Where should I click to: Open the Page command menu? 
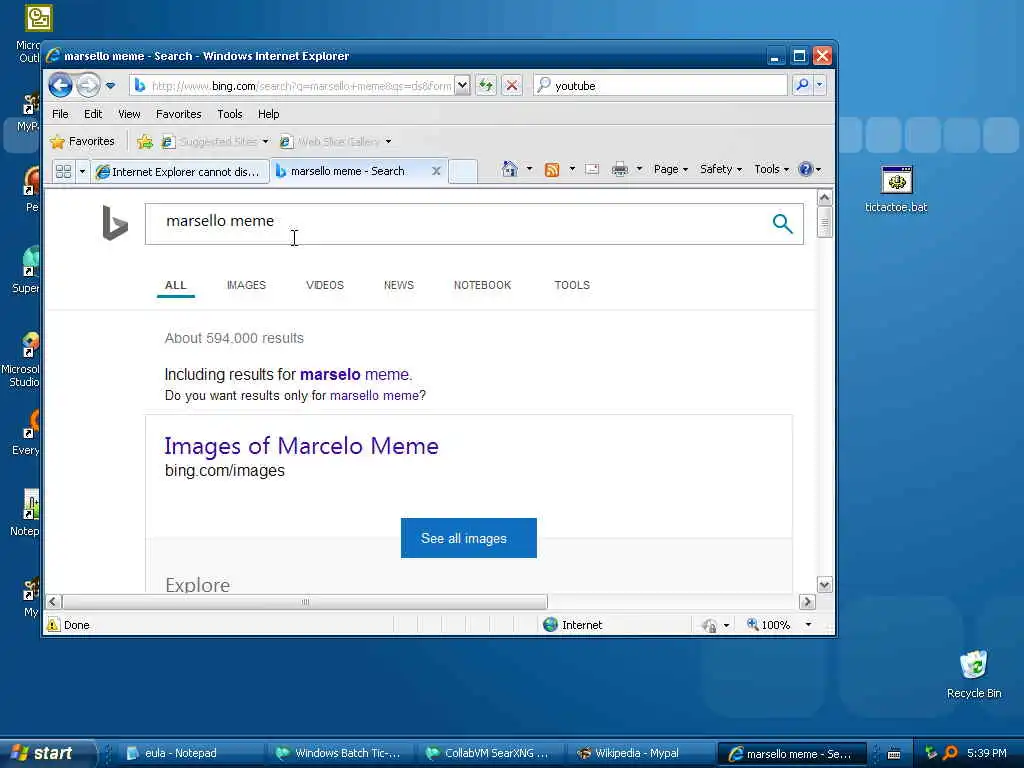671,170
